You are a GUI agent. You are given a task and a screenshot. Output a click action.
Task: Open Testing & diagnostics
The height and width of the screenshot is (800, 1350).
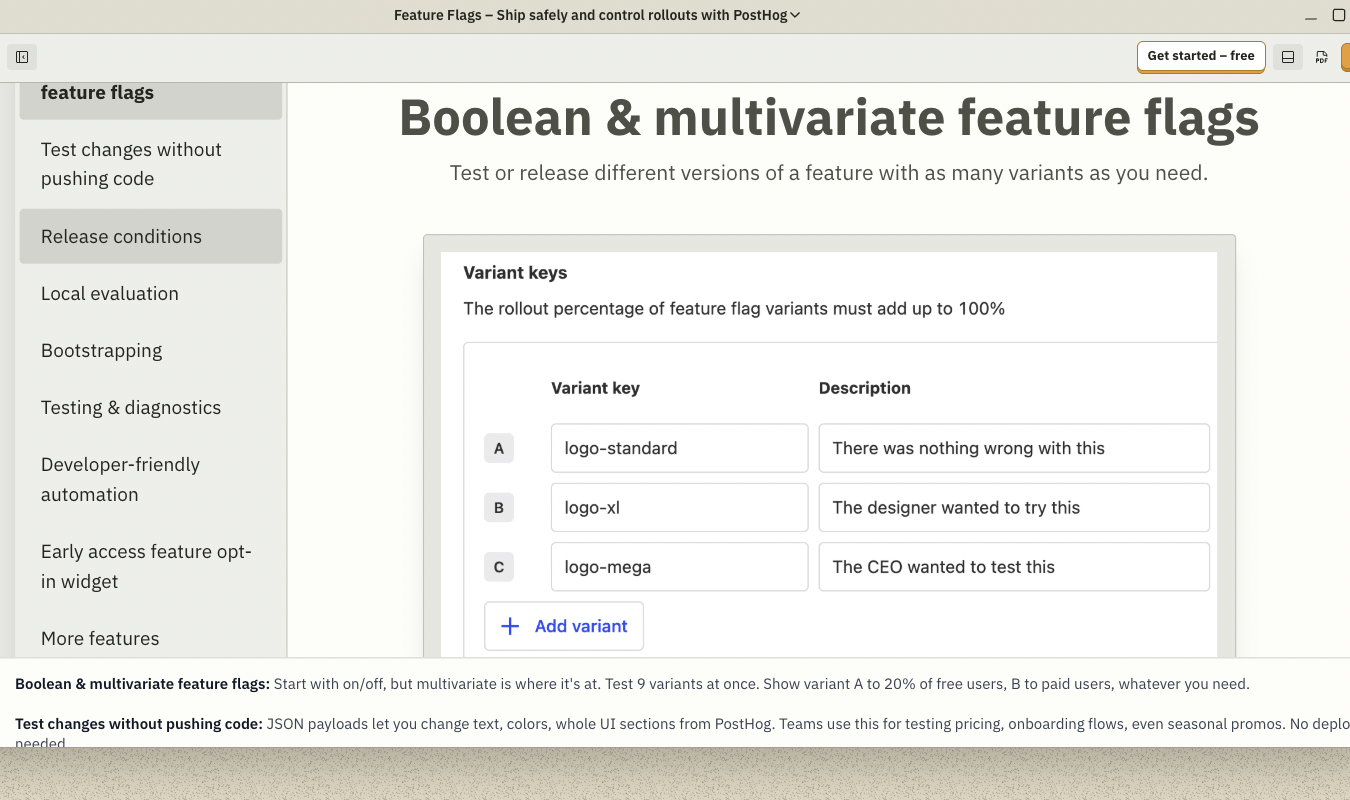pyautogui.click(x=131, y=407)
